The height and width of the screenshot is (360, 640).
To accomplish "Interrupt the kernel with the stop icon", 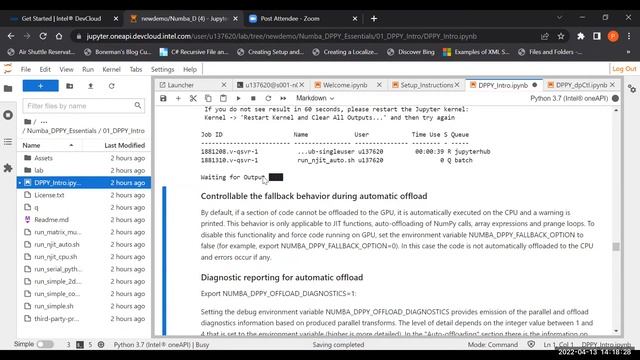I will coord(253,98).
